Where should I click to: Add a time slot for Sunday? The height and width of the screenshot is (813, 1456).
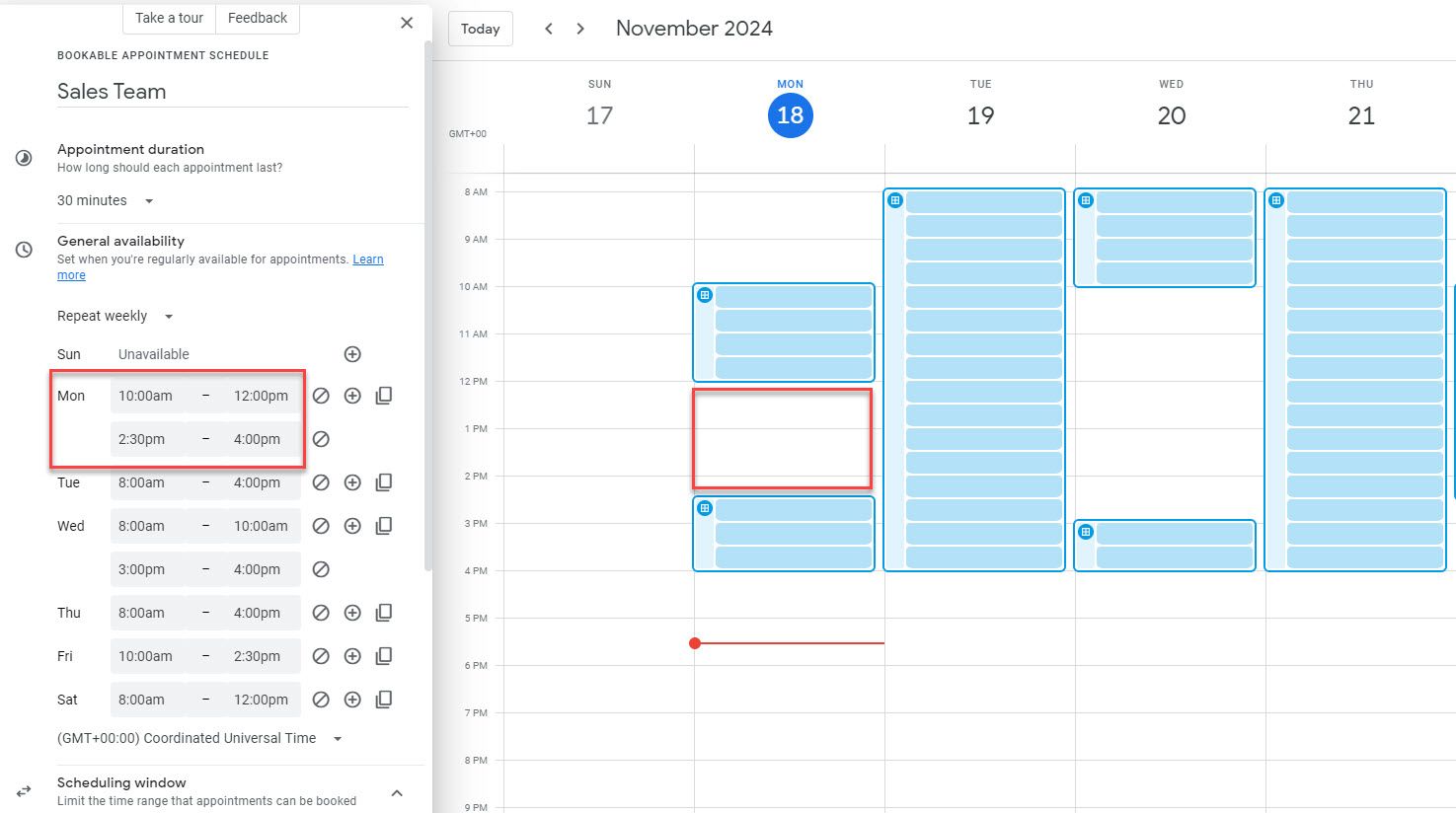click(352, 353)
